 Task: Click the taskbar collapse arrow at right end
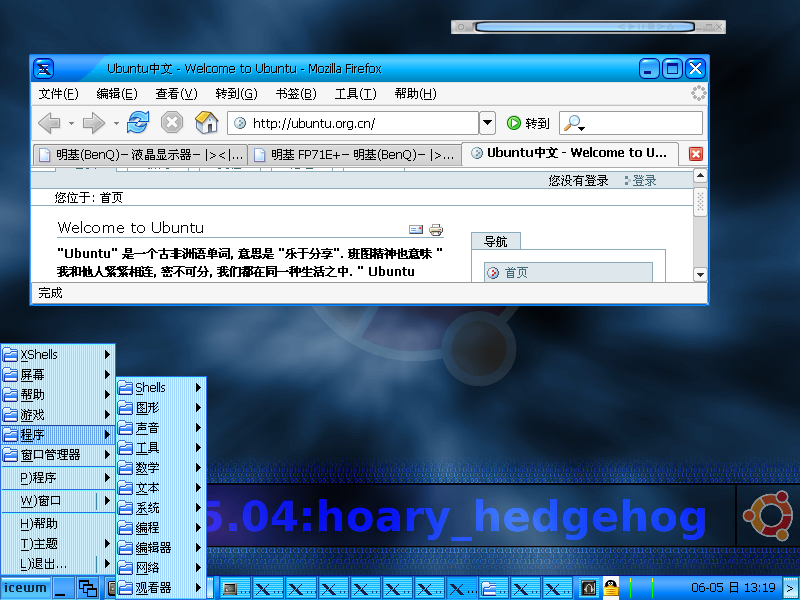tap(790, 589)
